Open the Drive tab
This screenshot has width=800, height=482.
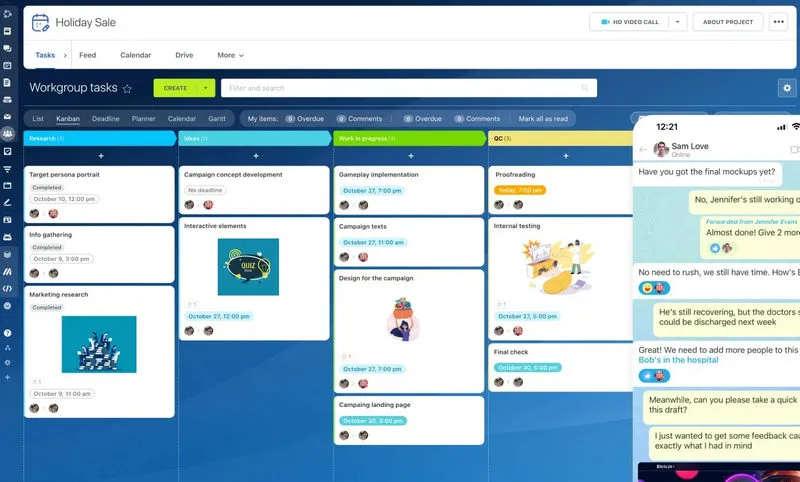coord(184,55)
